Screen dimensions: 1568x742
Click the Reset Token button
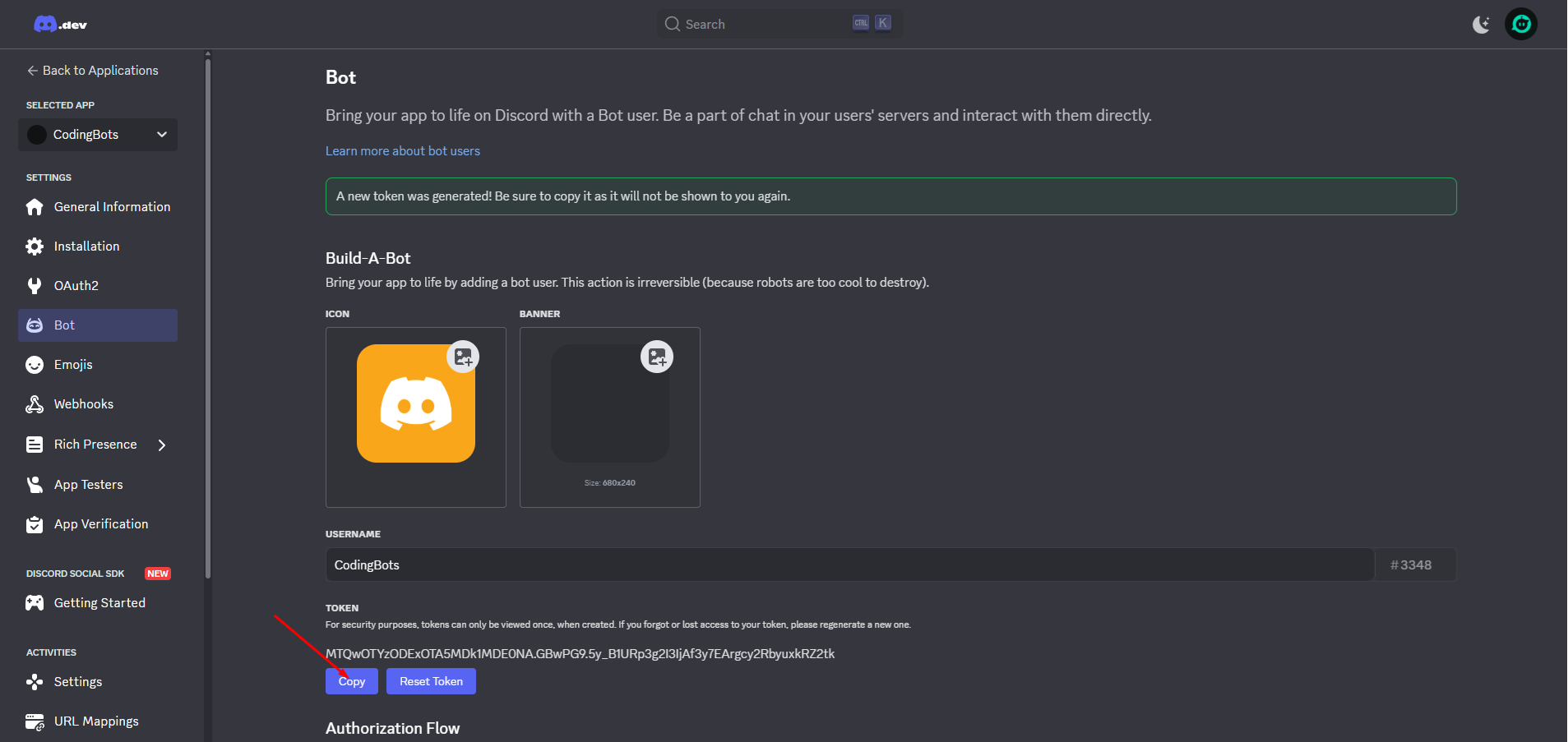click(431, 681)
